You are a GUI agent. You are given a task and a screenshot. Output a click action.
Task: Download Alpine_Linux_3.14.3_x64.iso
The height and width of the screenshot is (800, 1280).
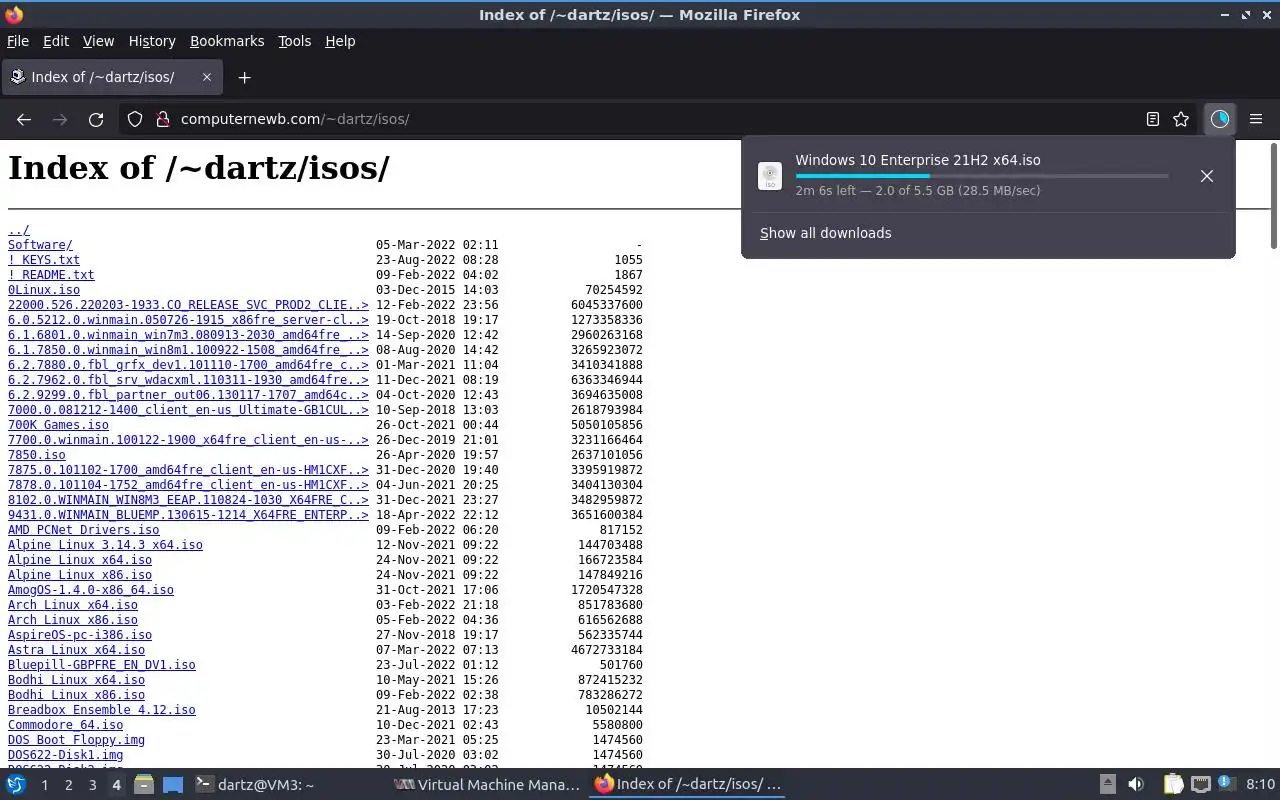pyautogui.click(x=105, y=545)
